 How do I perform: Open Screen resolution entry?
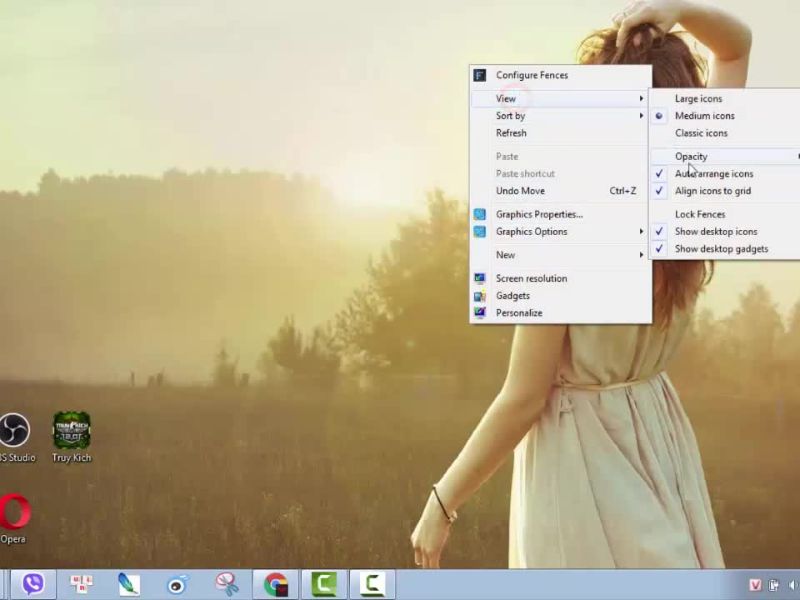coord(560,279)
